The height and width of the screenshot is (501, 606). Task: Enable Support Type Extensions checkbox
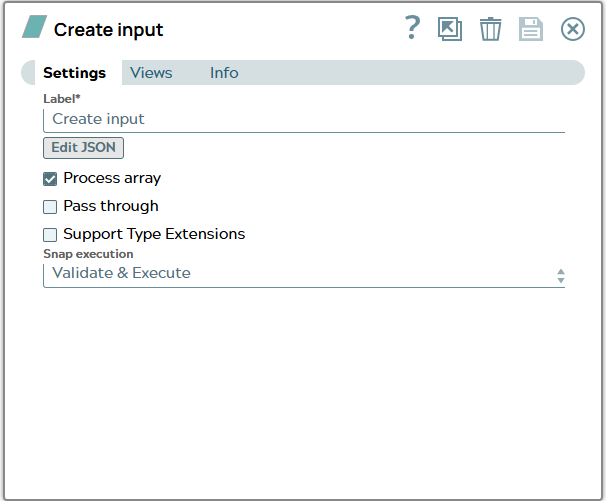(50, 235)
